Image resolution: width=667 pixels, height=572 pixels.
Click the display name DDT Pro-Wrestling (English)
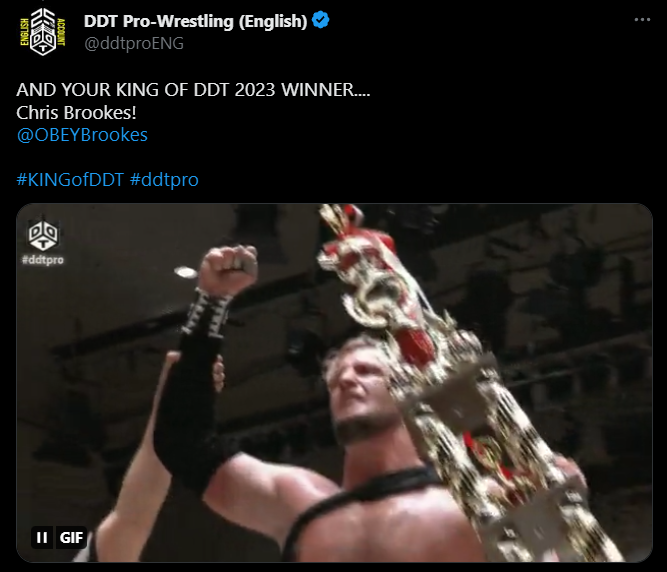coord(195,21)
